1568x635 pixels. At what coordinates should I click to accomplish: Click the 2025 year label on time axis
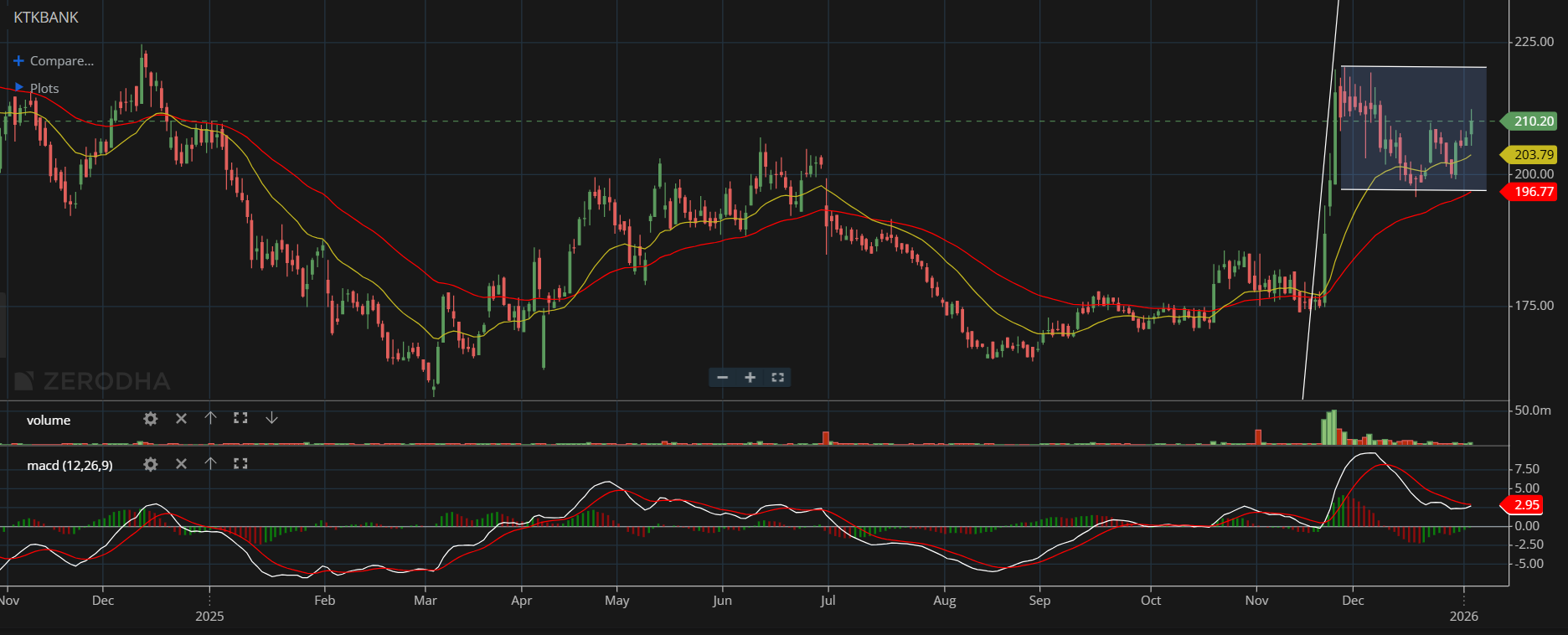(209, 617)
